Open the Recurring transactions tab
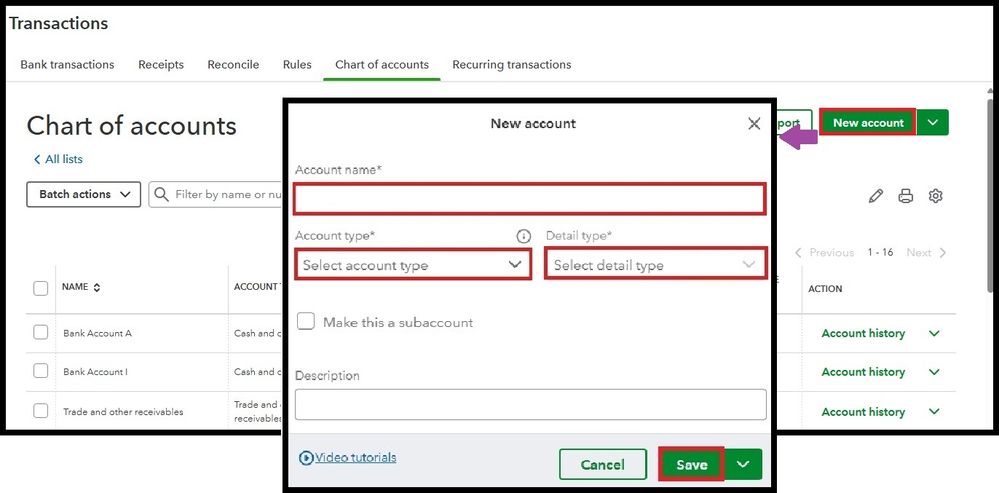The height and width of the screenshot is (493, 999). [x=511, y=65]
